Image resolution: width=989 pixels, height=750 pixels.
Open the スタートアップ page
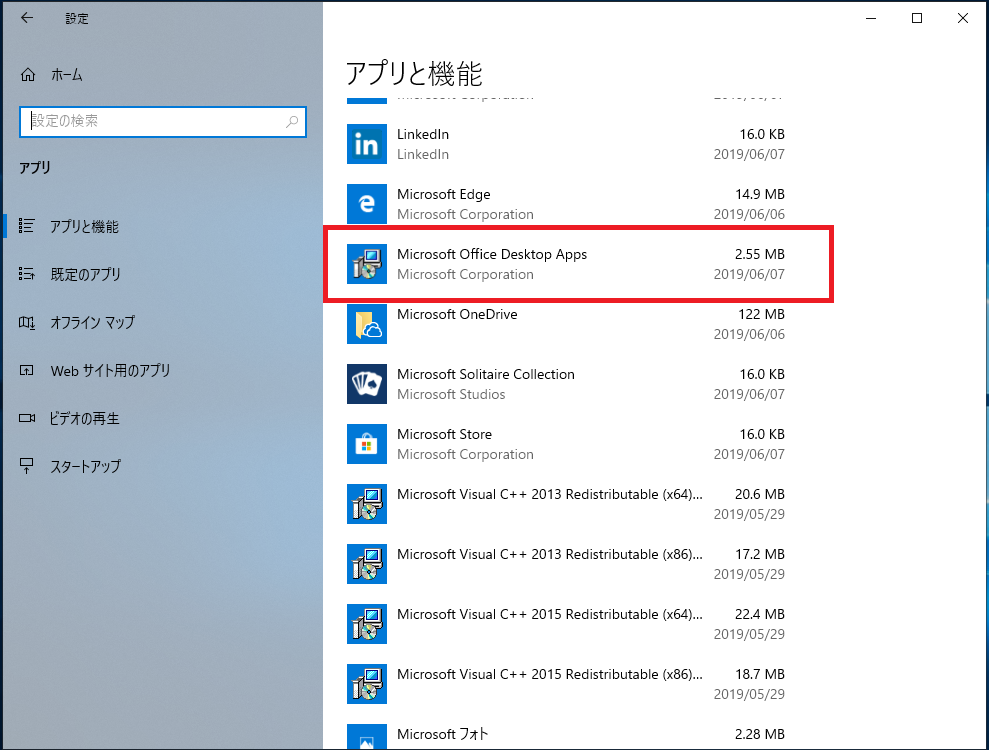click(x=163, y=466)
